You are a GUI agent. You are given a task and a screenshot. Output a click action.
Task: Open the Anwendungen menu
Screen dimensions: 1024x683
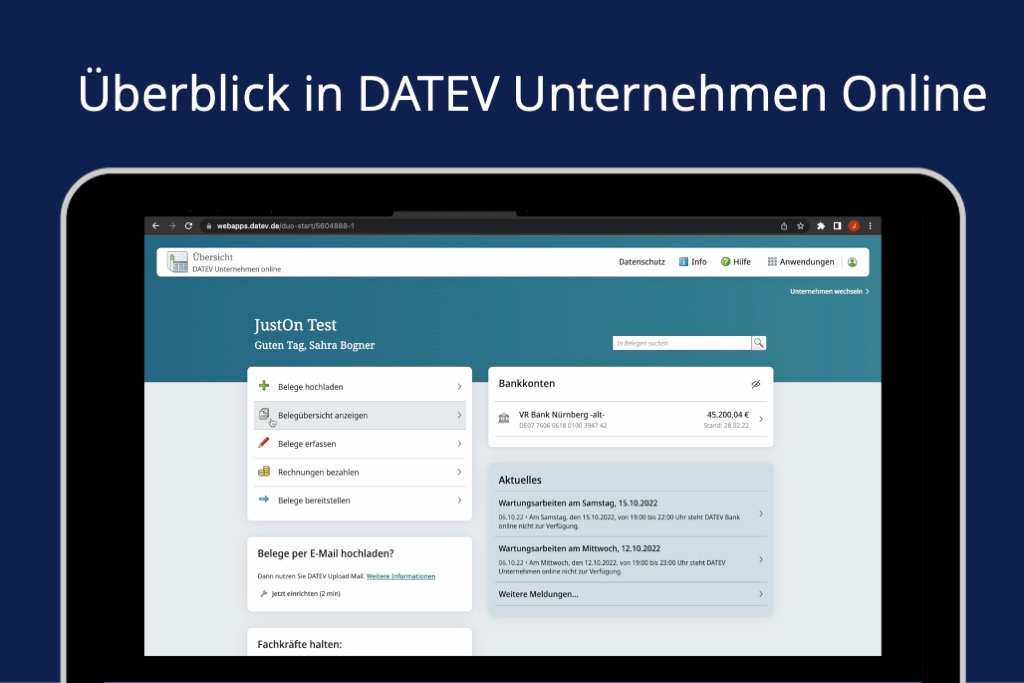point(801,262)
